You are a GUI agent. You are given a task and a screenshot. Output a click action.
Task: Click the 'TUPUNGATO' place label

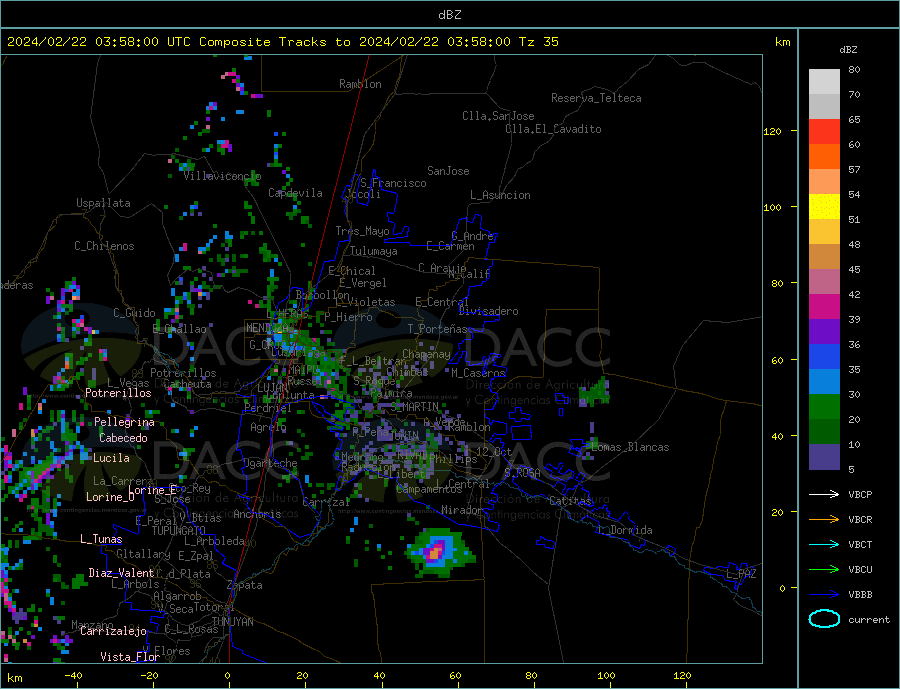(x=179, y=531)
